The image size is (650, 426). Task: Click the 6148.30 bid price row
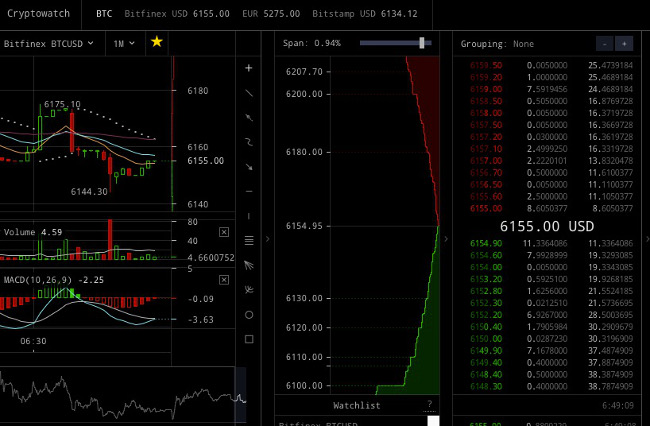[551, 387]
